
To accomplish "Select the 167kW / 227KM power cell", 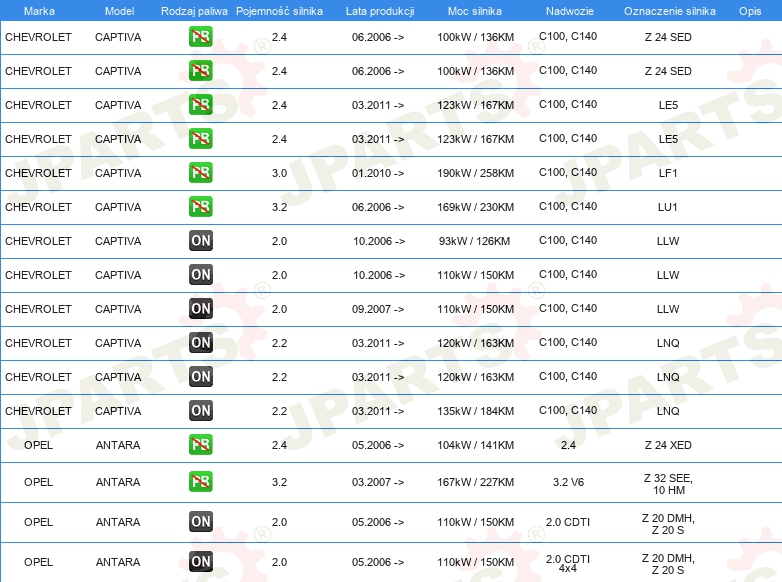I will tap(476, 482).
